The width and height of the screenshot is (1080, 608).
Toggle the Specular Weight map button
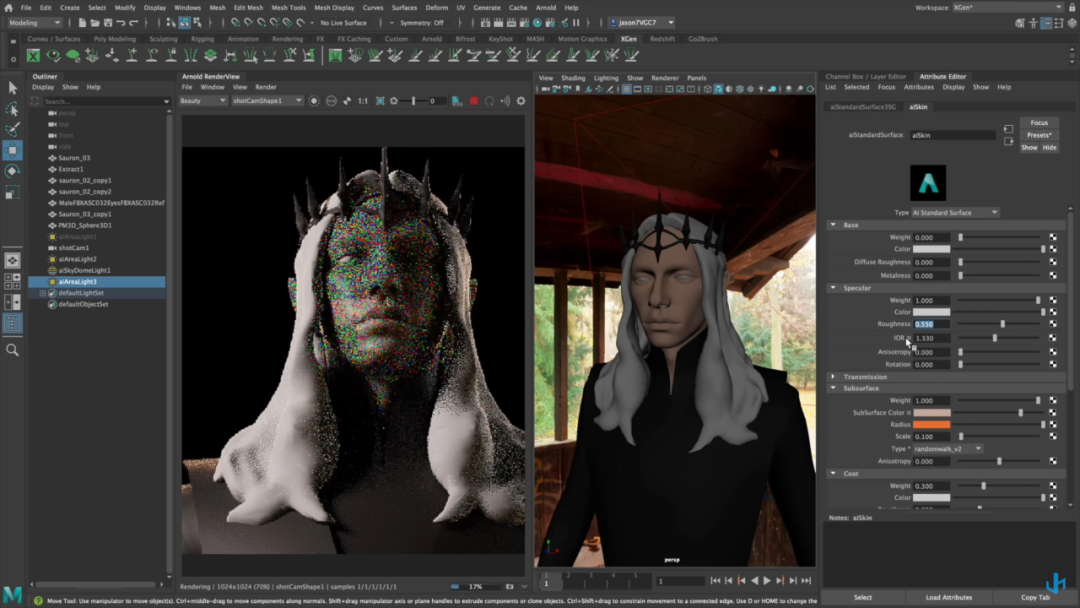coord(1053,300)
